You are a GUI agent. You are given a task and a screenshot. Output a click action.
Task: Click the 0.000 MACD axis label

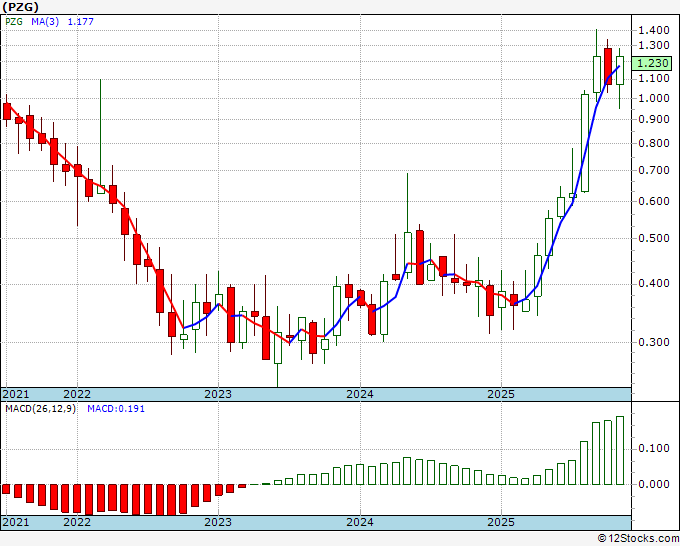click(654, 484)
